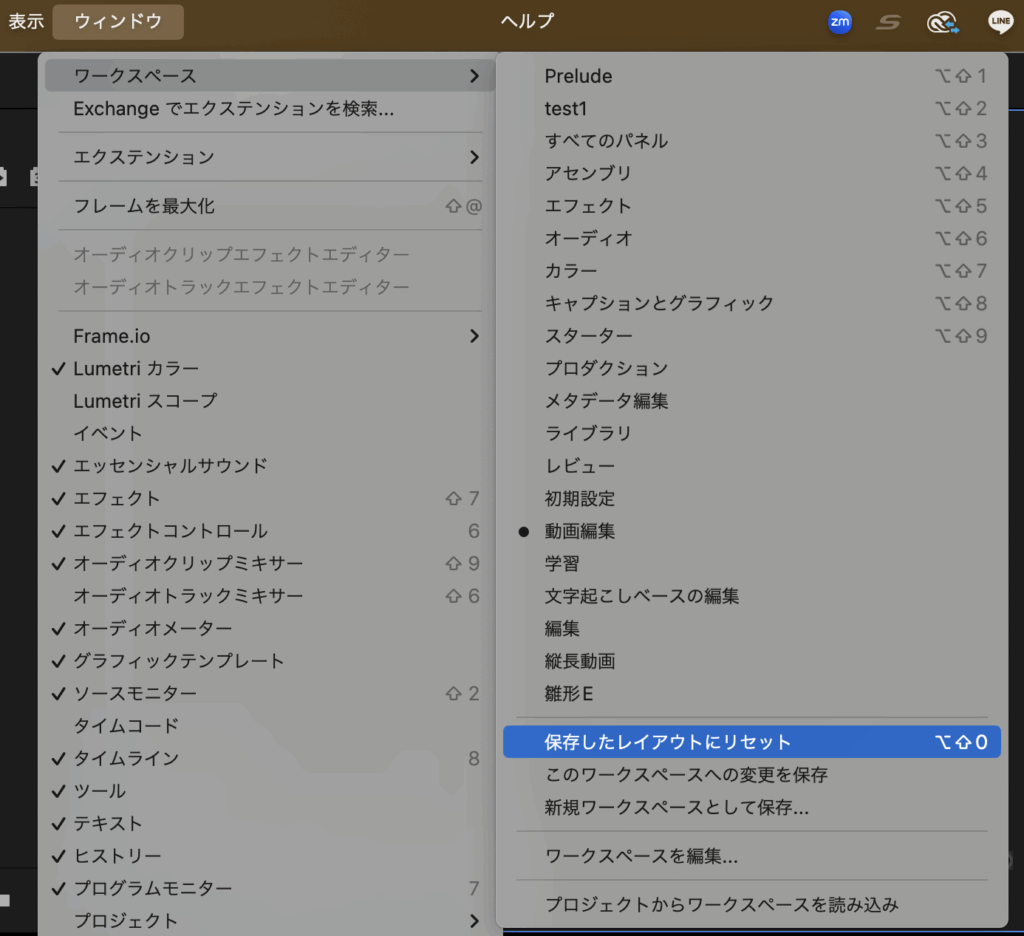
Task: Choose 新規ワークスペースとして保存
Action: pos(752,807)
